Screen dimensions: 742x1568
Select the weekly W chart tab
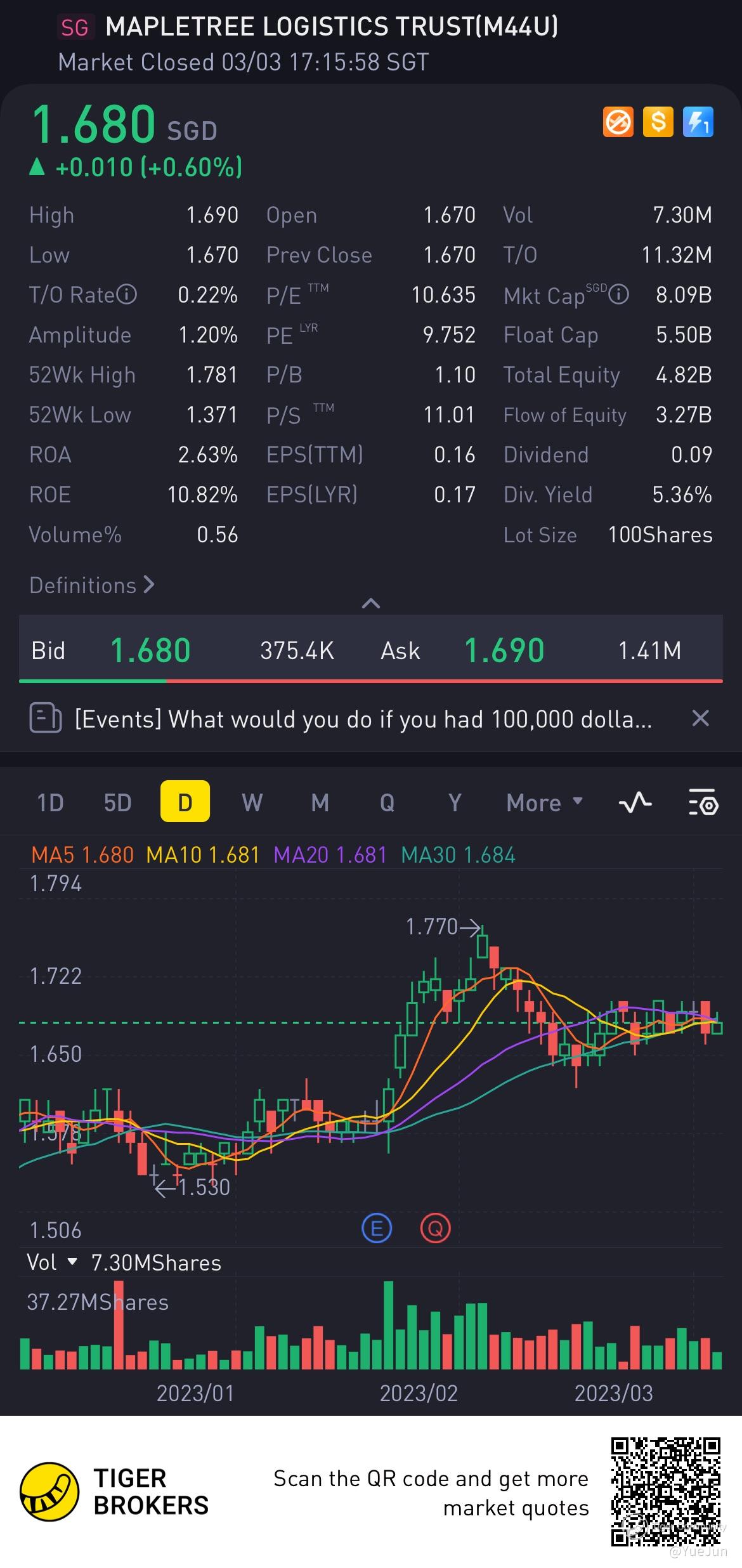click(252, 803)
